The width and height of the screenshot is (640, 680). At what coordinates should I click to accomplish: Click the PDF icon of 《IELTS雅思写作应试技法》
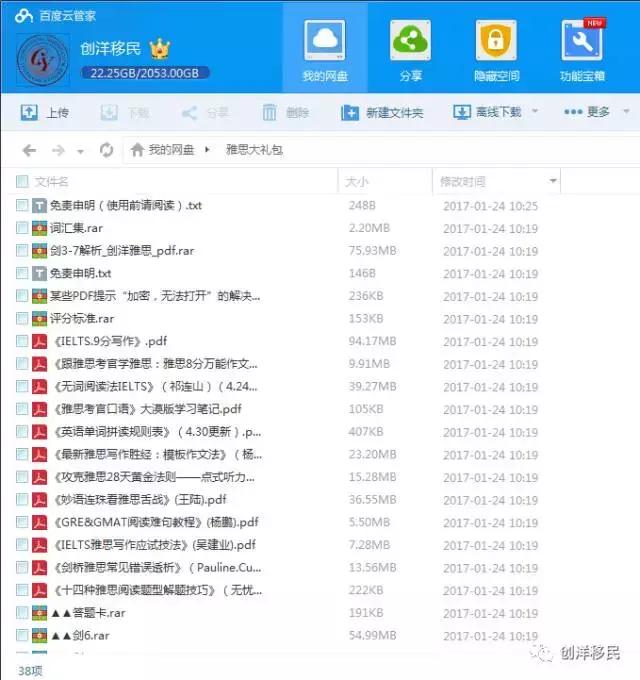[x=39, y=545]
